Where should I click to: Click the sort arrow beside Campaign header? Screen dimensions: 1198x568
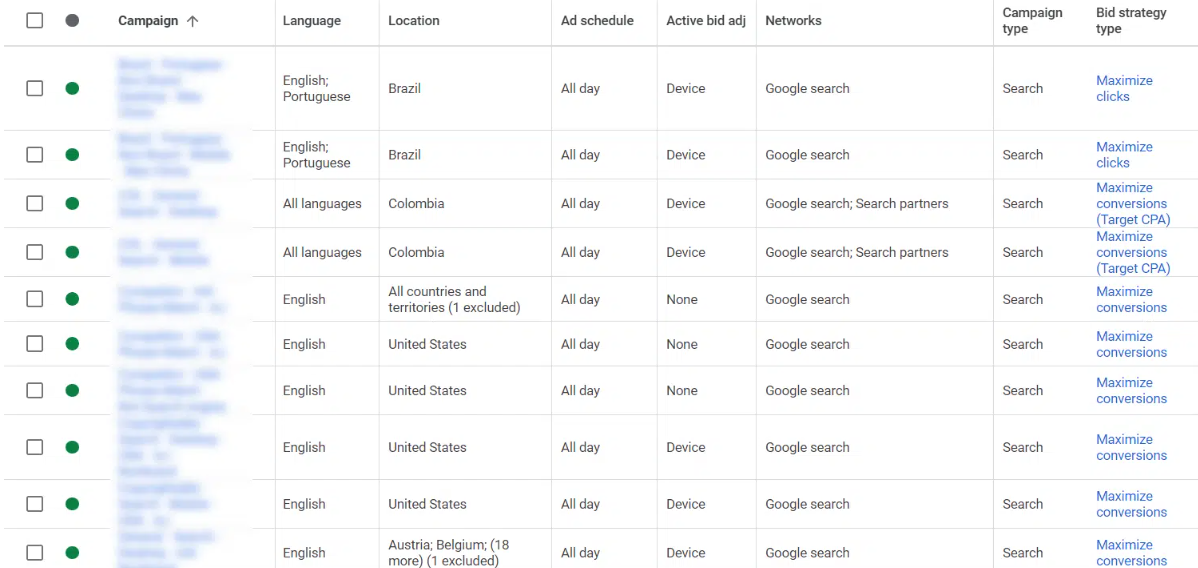tap(192, 21)
